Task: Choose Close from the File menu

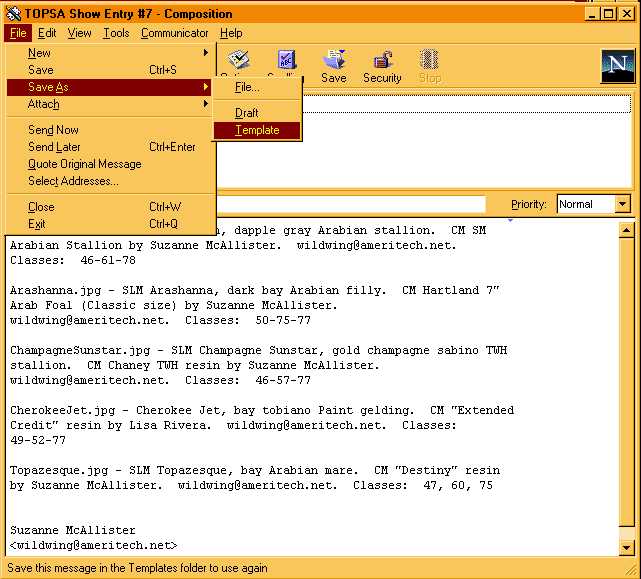Action: click(x=109, y=207)
